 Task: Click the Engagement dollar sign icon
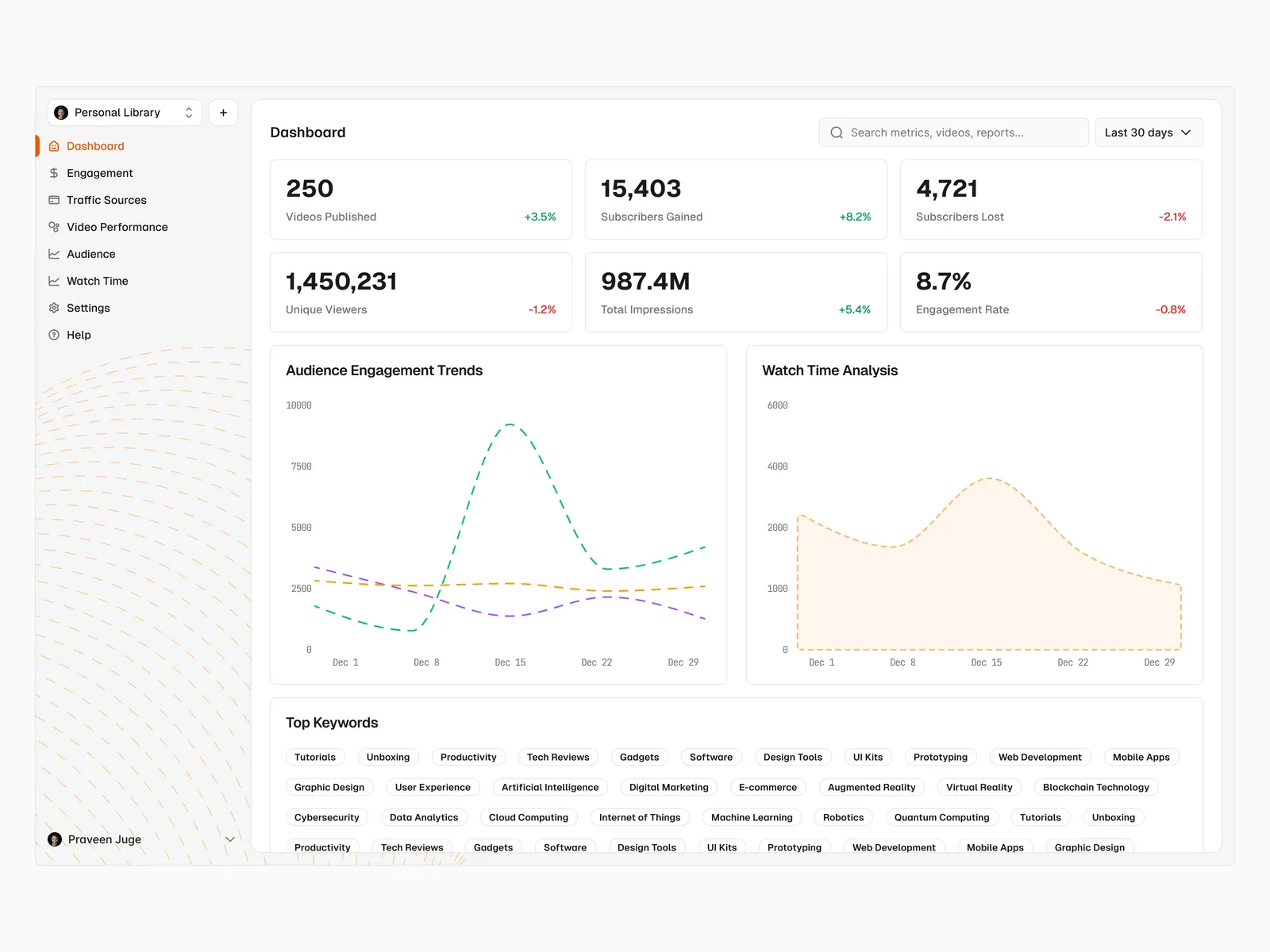[54, 173]
